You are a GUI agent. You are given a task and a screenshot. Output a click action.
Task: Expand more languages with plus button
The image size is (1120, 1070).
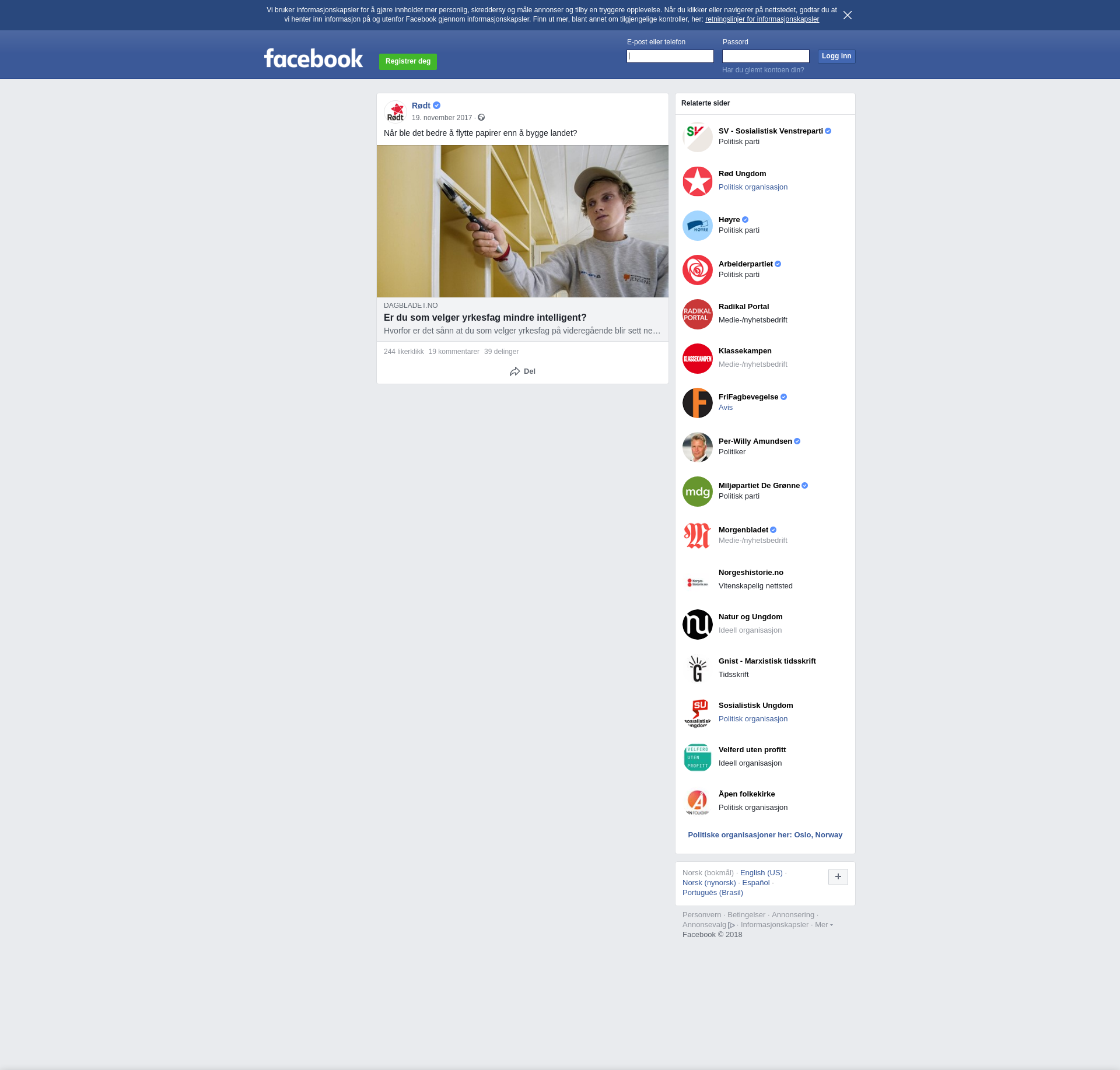click(x=838, y=876)
